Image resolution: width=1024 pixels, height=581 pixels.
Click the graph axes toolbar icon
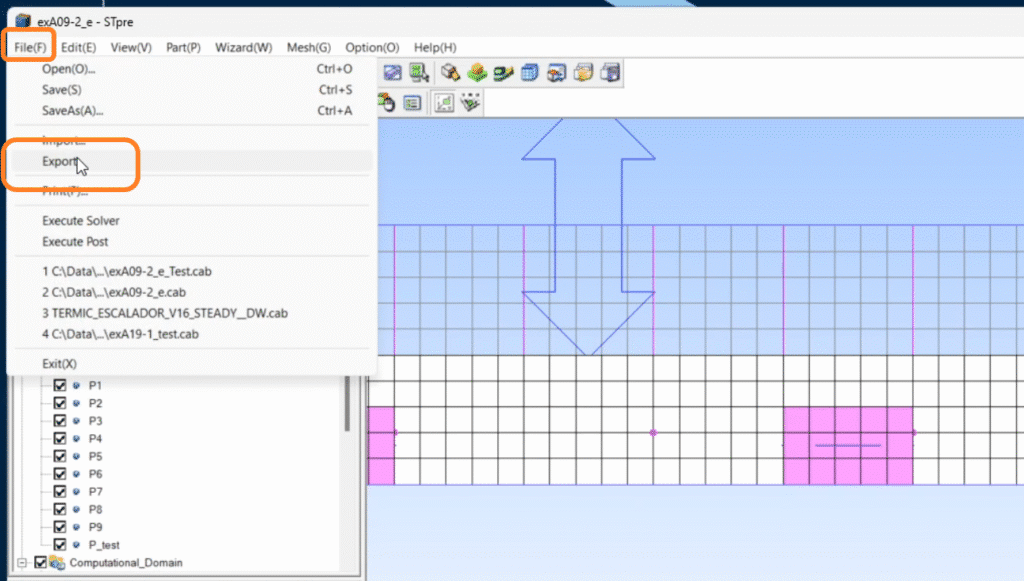pyautogui.click(x=444, y=103)
